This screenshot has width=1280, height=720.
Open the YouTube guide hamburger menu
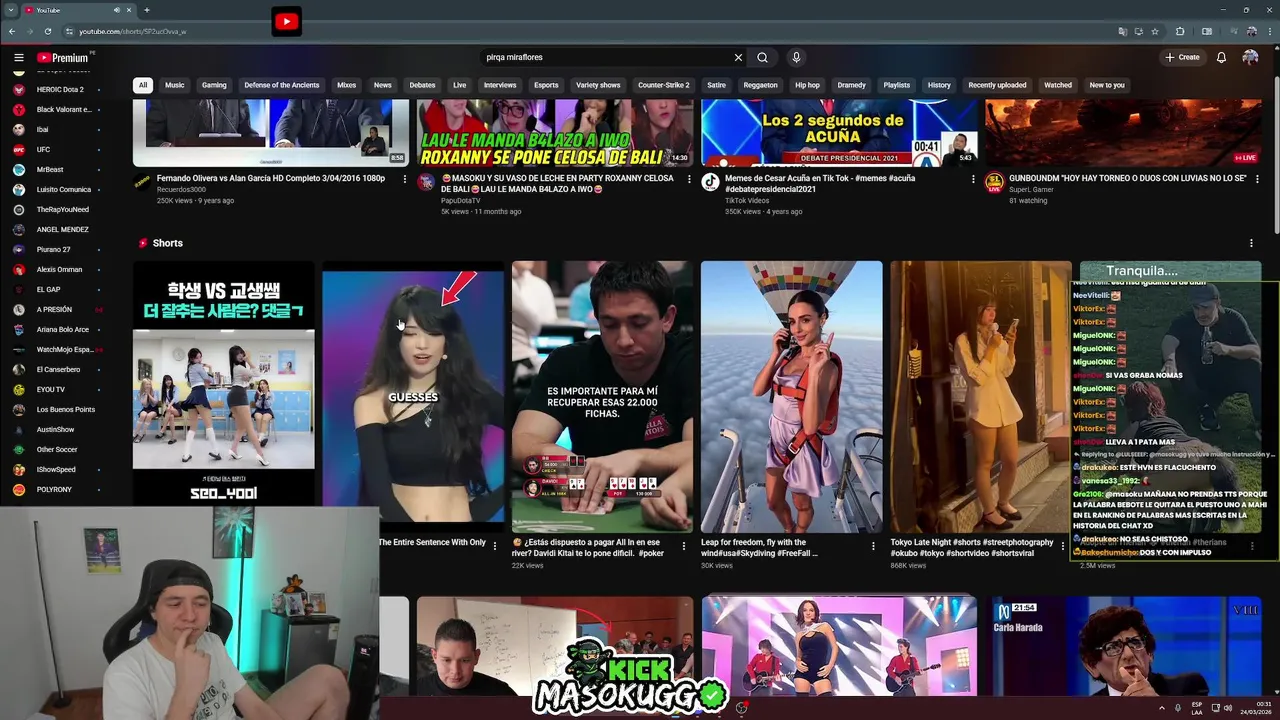[x=18, y=58]
